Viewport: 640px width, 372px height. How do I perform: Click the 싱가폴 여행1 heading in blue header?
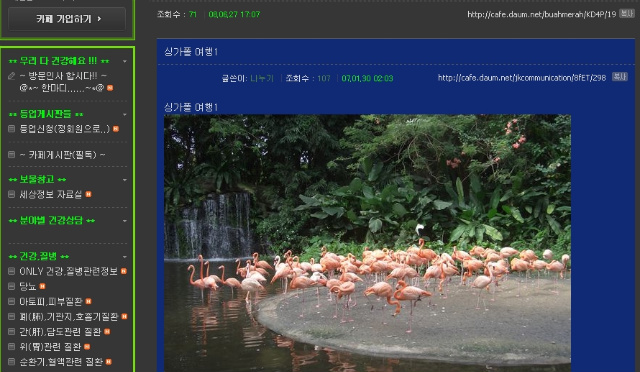[x=191, y=52]
